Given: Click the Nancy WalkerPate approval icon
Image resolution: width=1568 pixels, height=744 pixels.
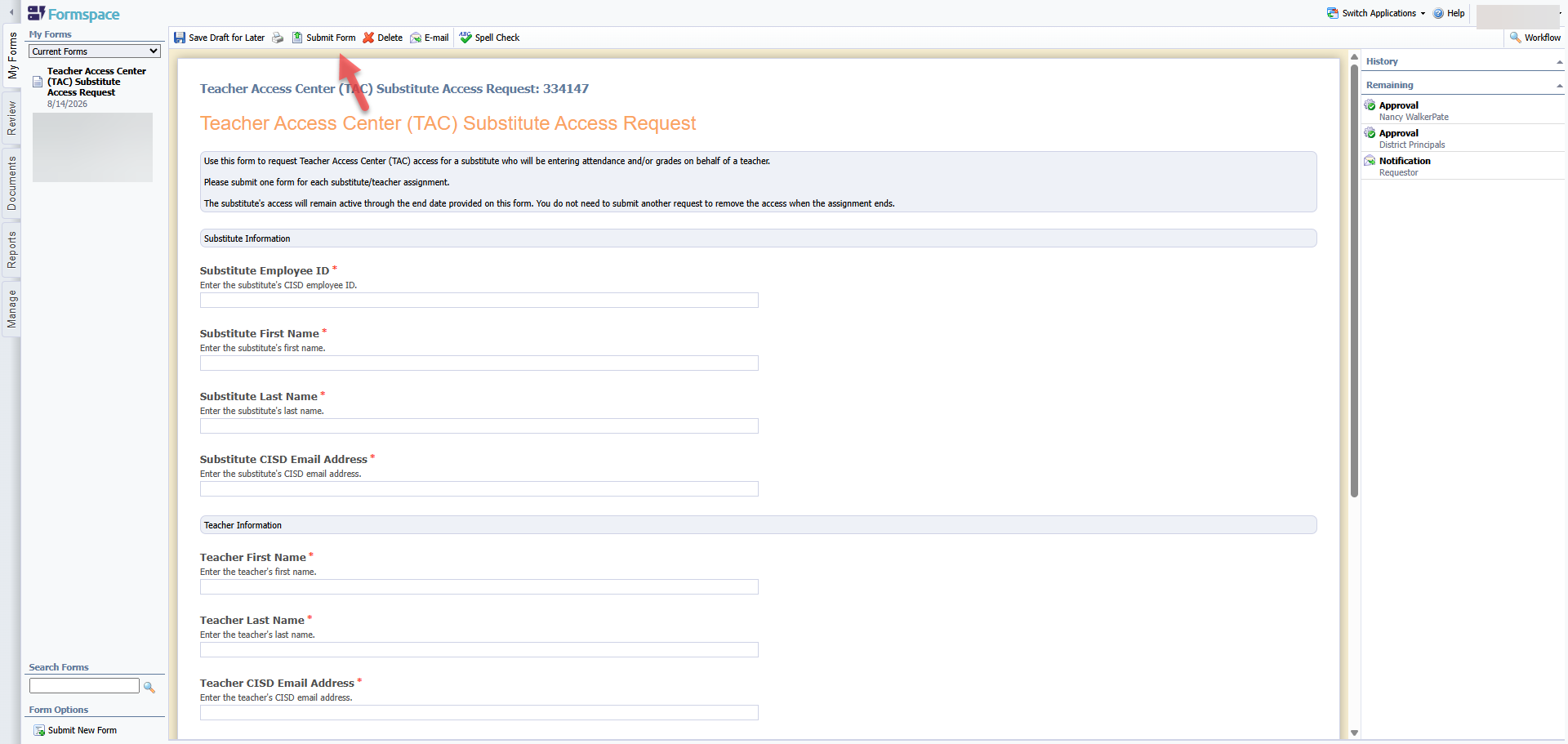Looking at the screenshot, I should tap(1370, 105).
